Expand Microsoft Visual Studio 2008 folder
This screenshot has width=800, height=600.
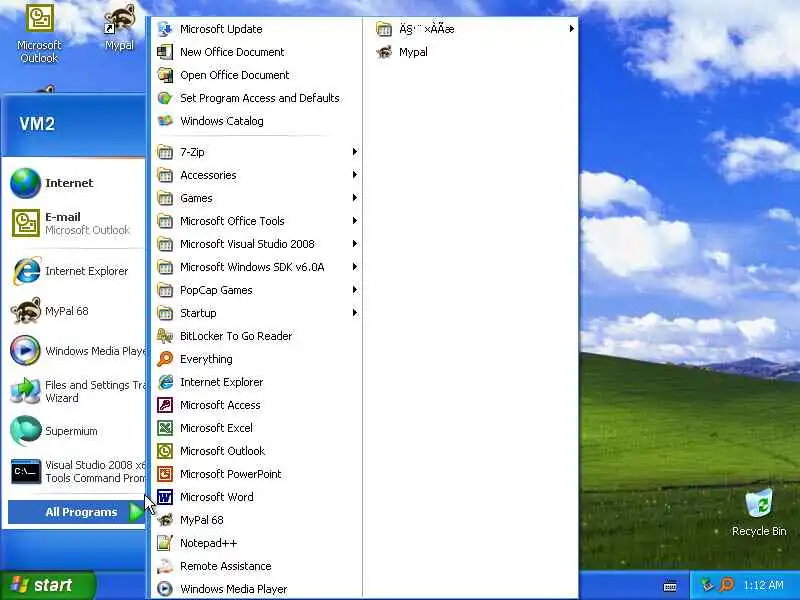click(x=257, y=244)
